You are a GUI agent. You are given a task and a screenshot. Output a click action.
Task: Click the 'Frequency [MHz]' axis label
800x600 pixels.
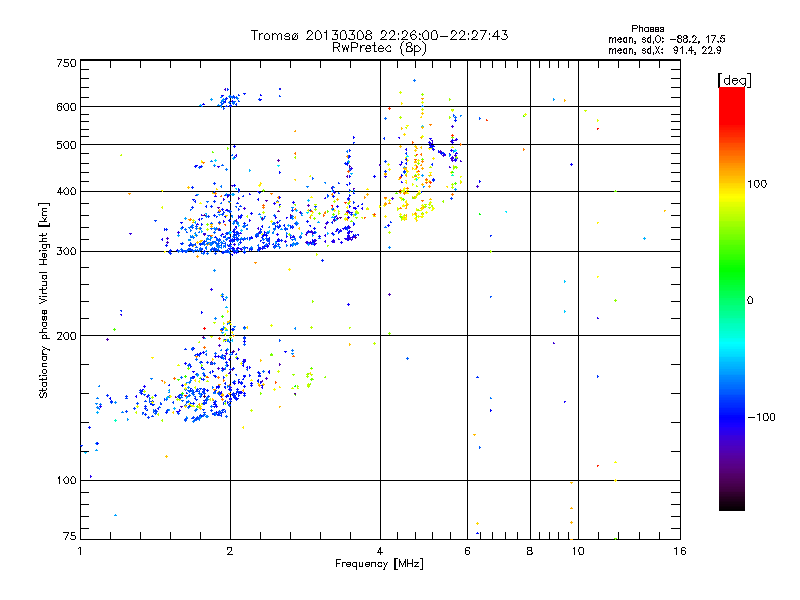379,564
